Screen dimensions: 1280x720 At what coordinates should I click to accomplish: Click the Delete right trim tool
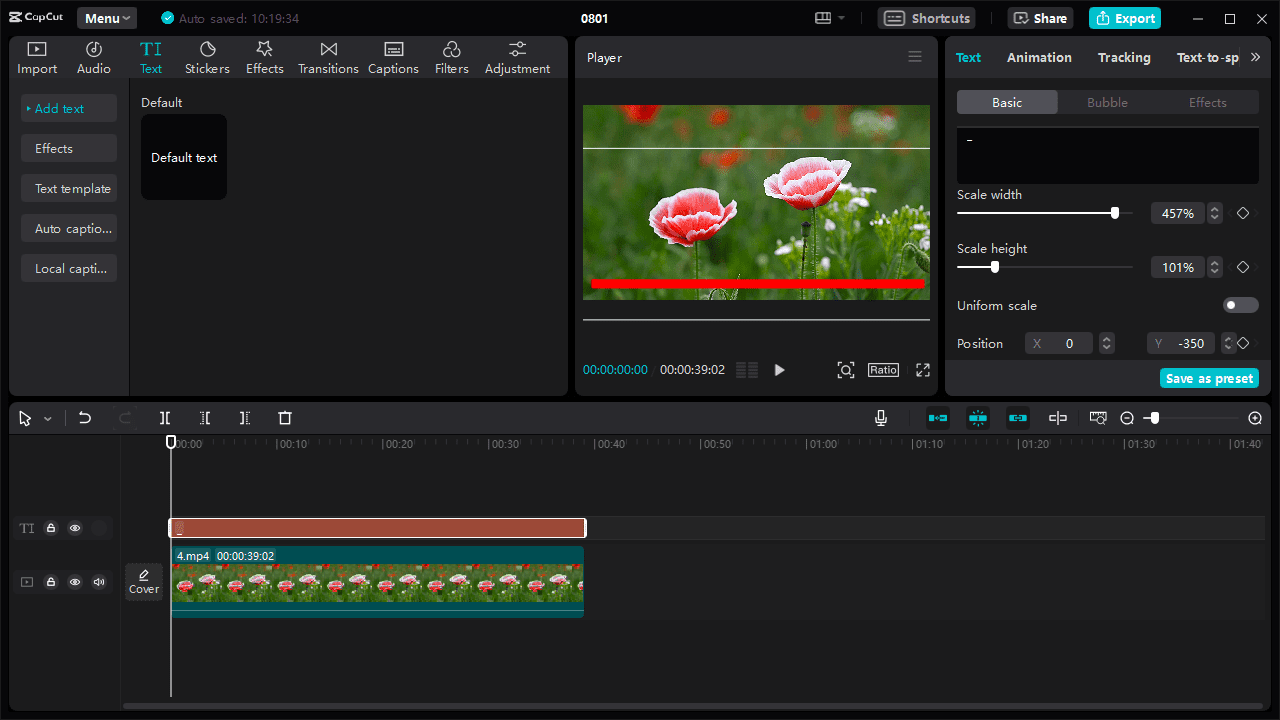(245, 418)
